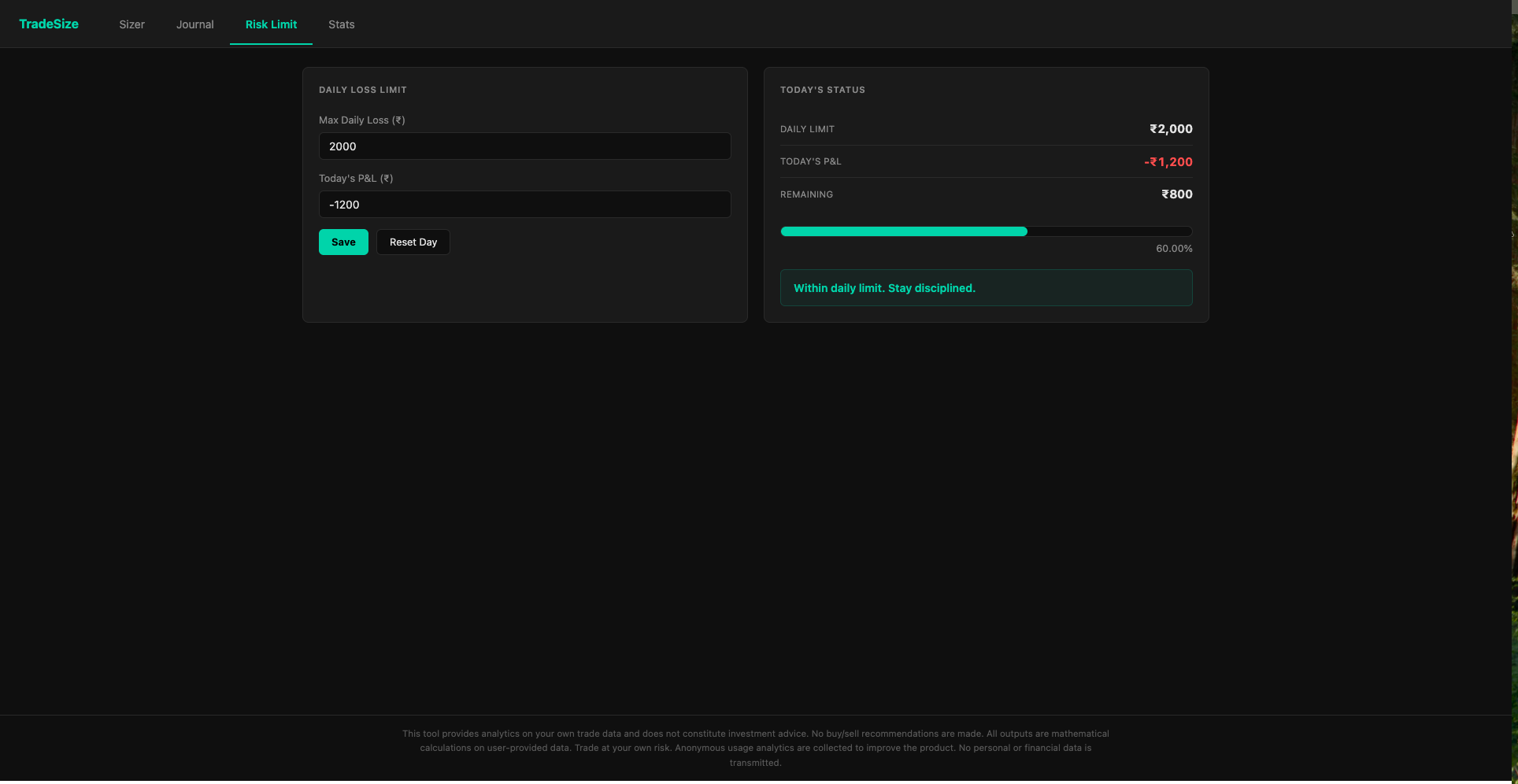This screenshot has height=784, width=1518.
Task: Click the TradeSize logo
Action: [48, 24]
